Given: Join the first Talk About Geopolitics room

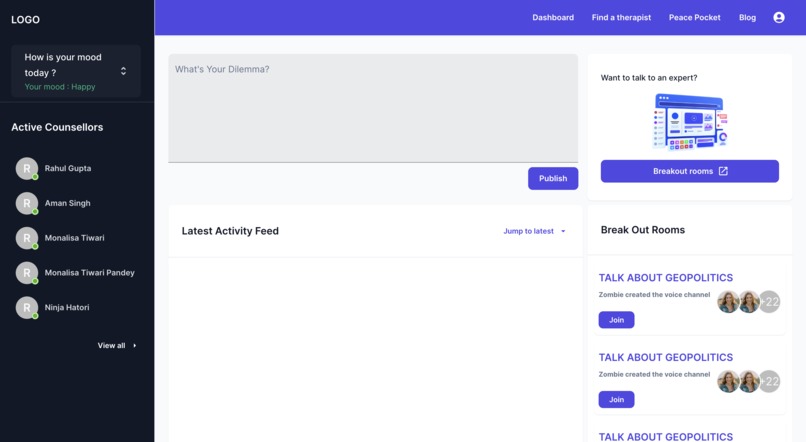Looking at the screenshot, I should 616,320.
